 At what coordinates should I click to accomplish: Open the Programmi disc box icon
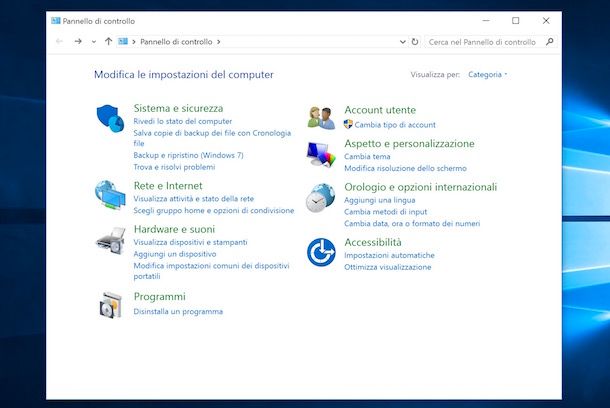tap(110, 305)
